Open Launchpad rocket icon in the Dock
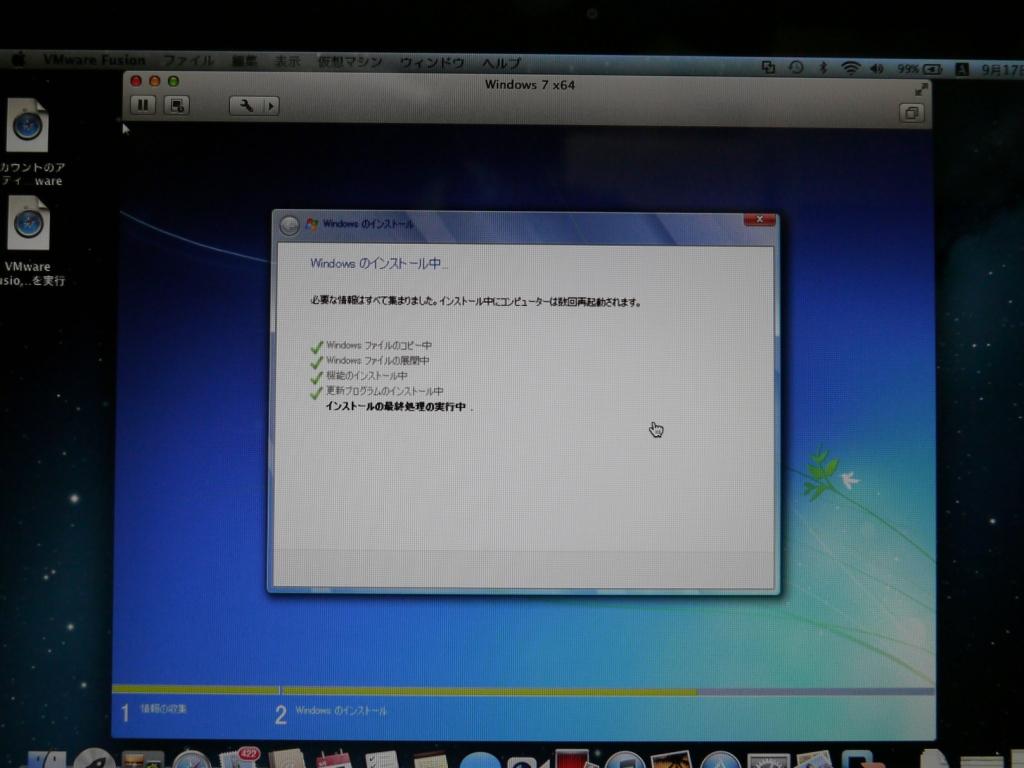The width and height of the screenshot is (1024, 768). [94, 759]
